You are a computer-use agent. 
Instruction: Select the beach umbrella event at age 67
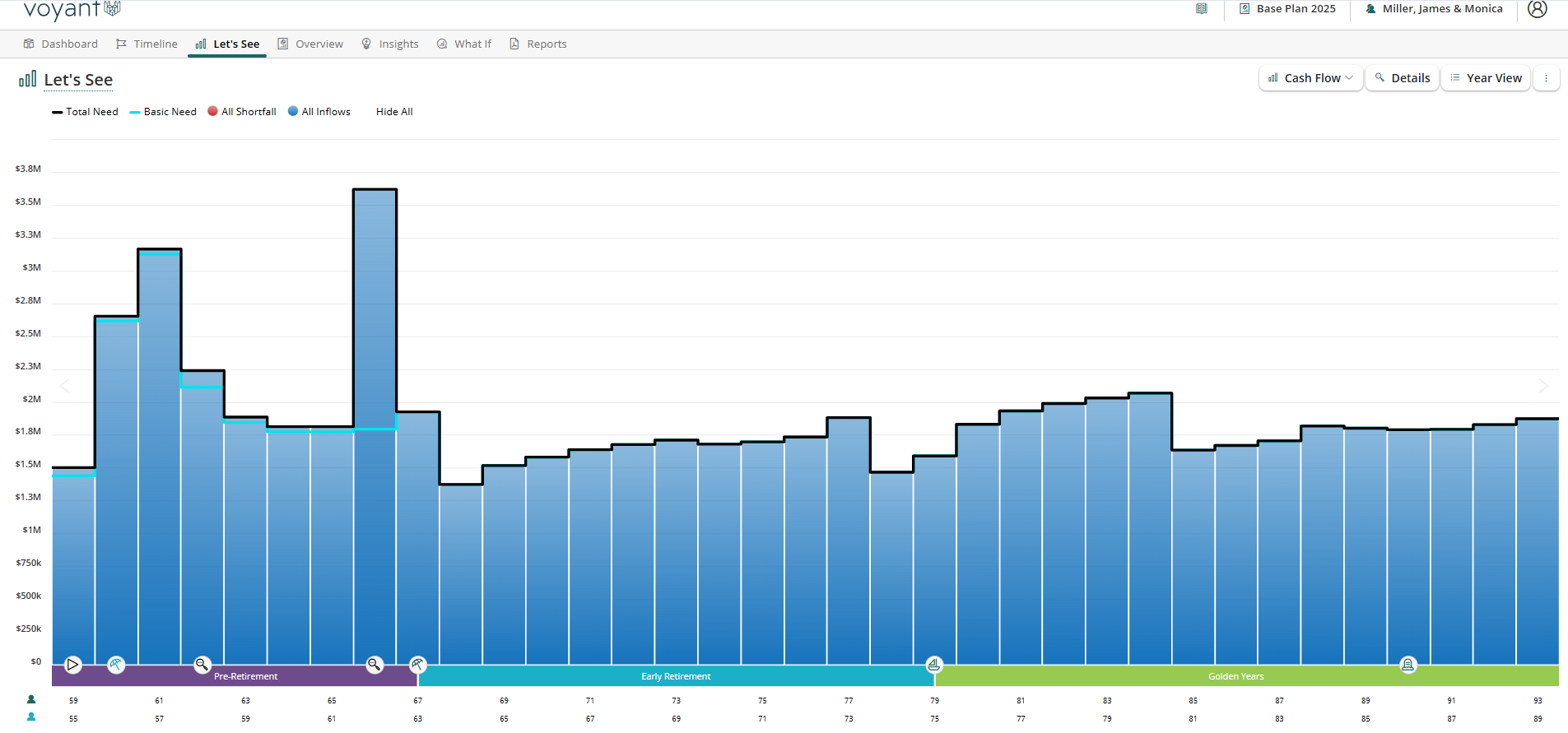pos(418,665)
